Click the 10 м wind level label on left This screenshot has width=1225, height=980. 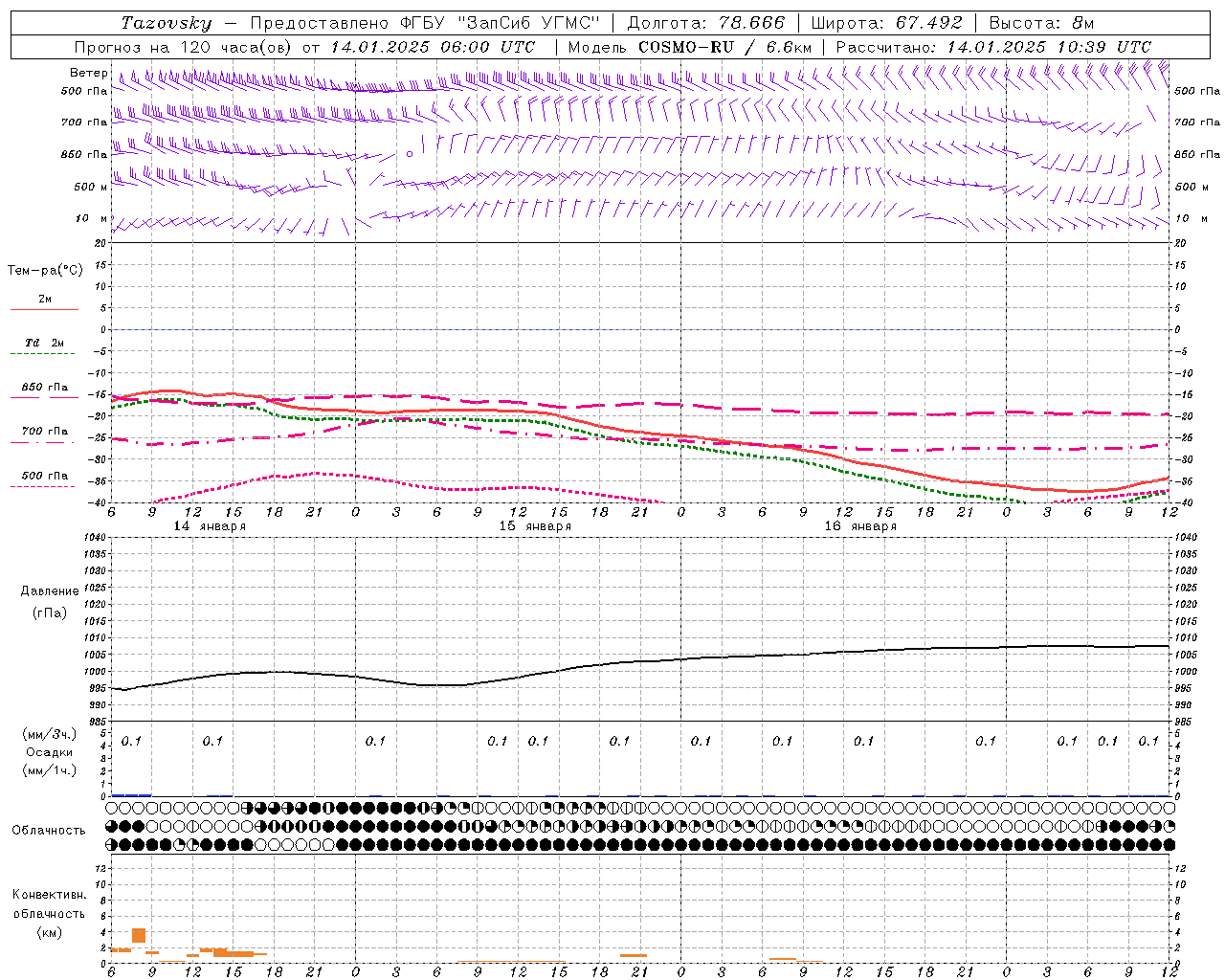click(x=91, y=219)
